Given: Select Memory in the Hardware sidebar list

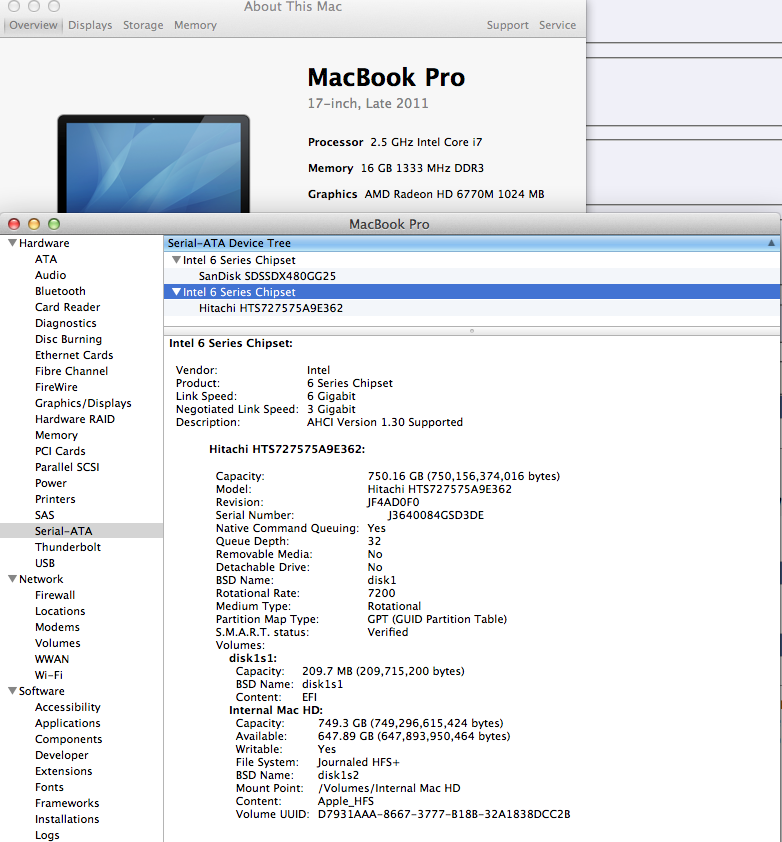Looking at the screenshot, I should [56, 435].
